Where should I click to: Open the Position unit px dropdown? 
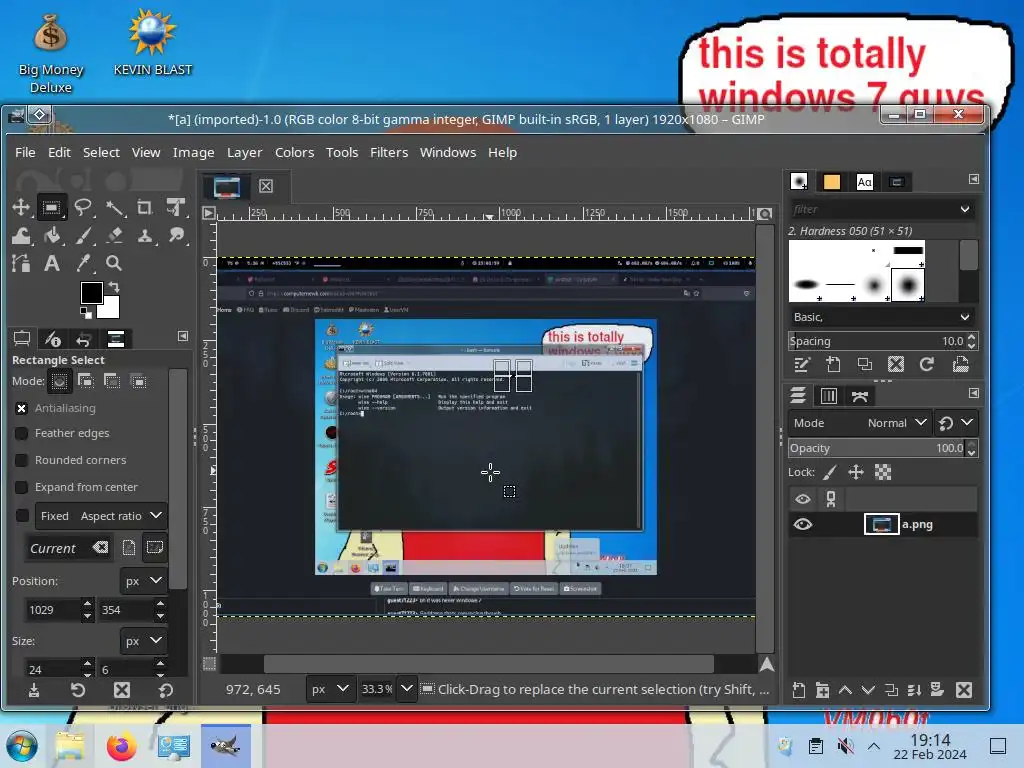coord(143,581)
